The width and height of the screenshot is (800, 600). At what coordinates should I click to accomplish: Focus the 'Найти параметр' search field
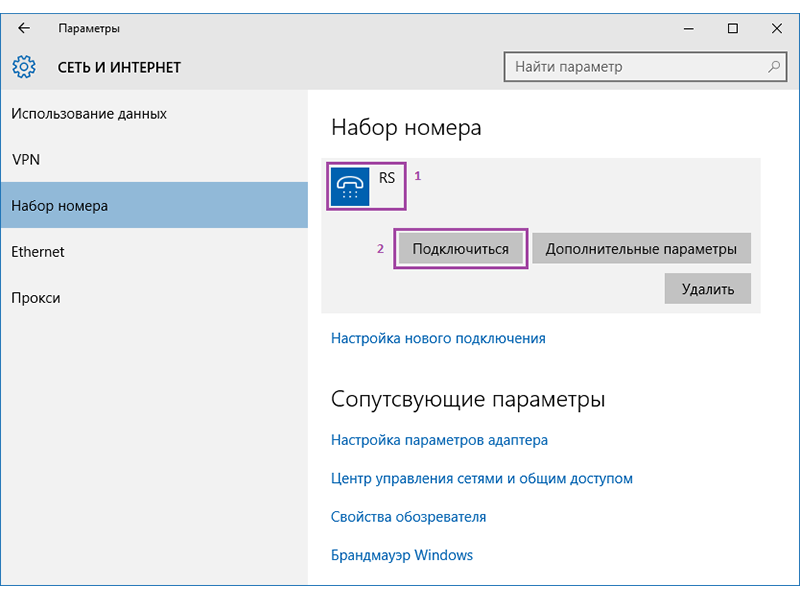click(x=635, y=68)
